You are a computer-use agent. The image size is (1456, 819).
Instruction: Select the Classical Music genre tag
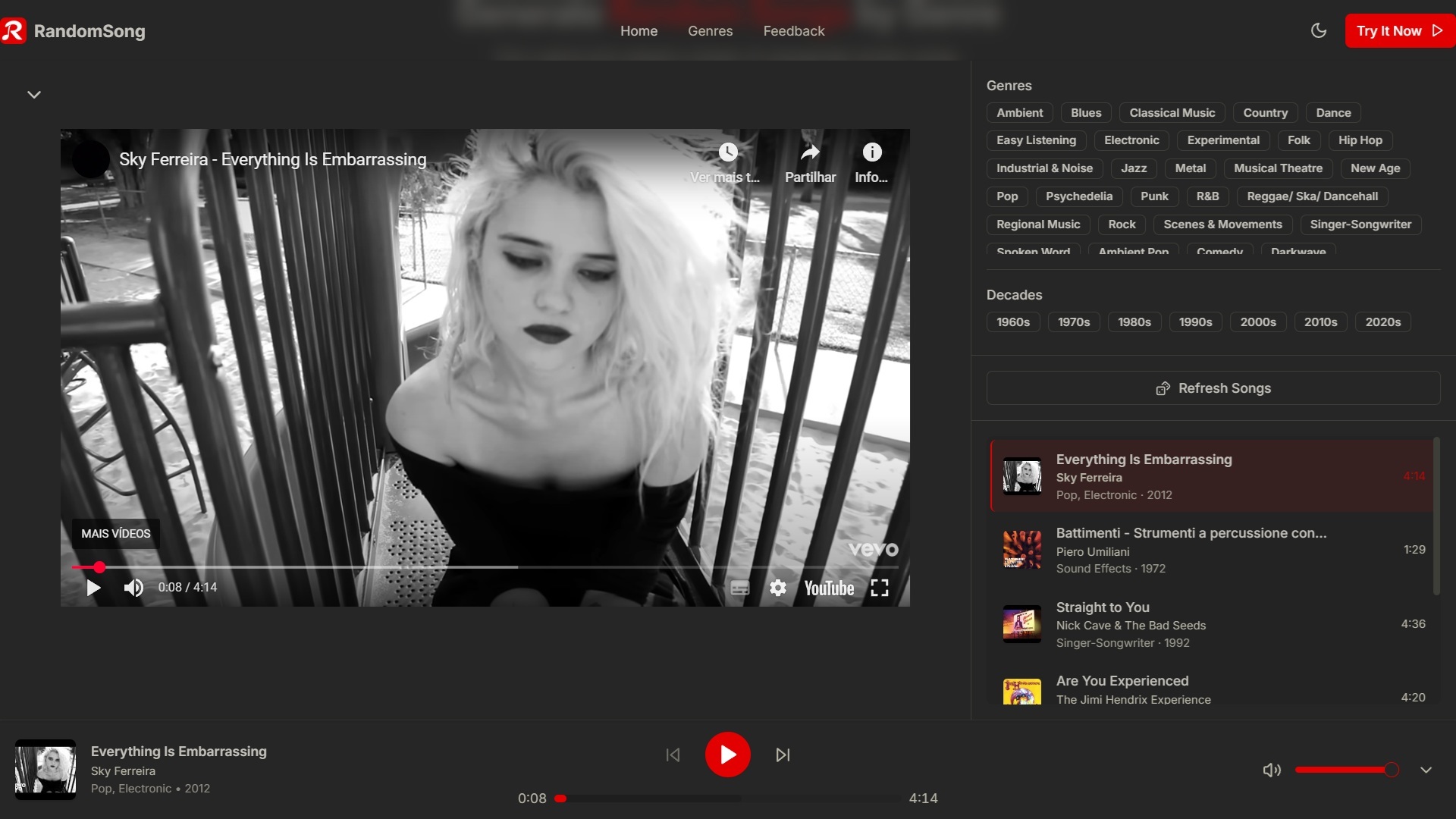1172,113
